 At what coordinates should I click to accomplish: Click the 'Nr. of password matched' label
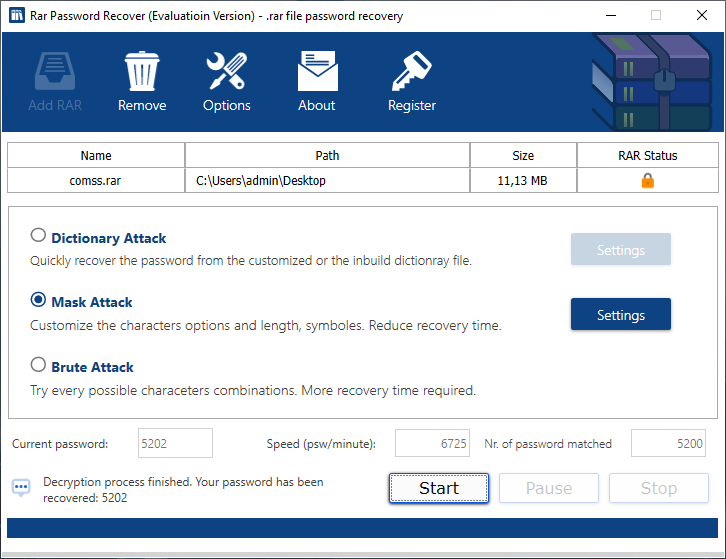coord(548,444)
